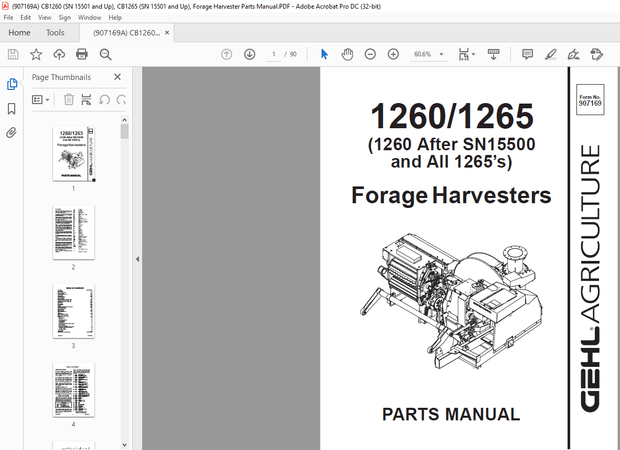Open the File menu
The width and height of the screenshot is (620, 450).
[8, 17]
